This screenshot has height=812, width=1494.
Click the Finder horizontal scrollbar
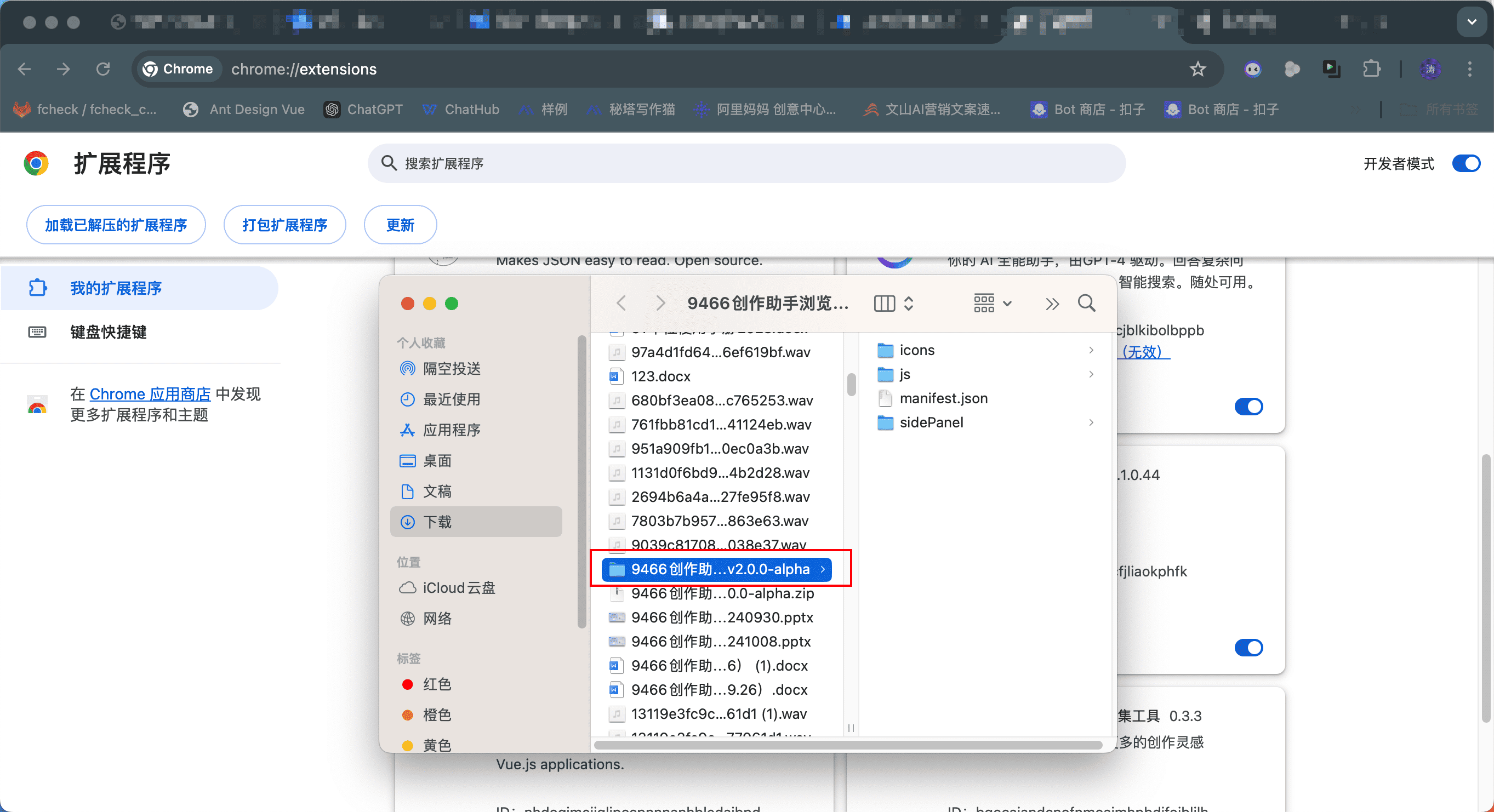point(848,745)
